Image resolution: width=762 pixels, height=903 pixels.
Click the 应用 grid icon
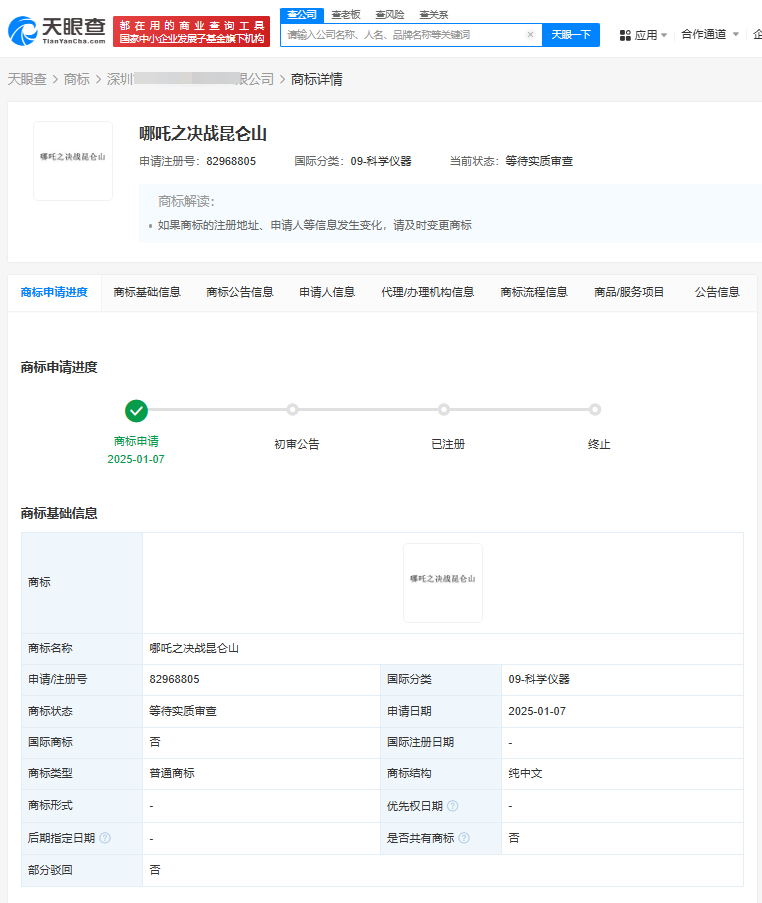(x=625, y=35)
